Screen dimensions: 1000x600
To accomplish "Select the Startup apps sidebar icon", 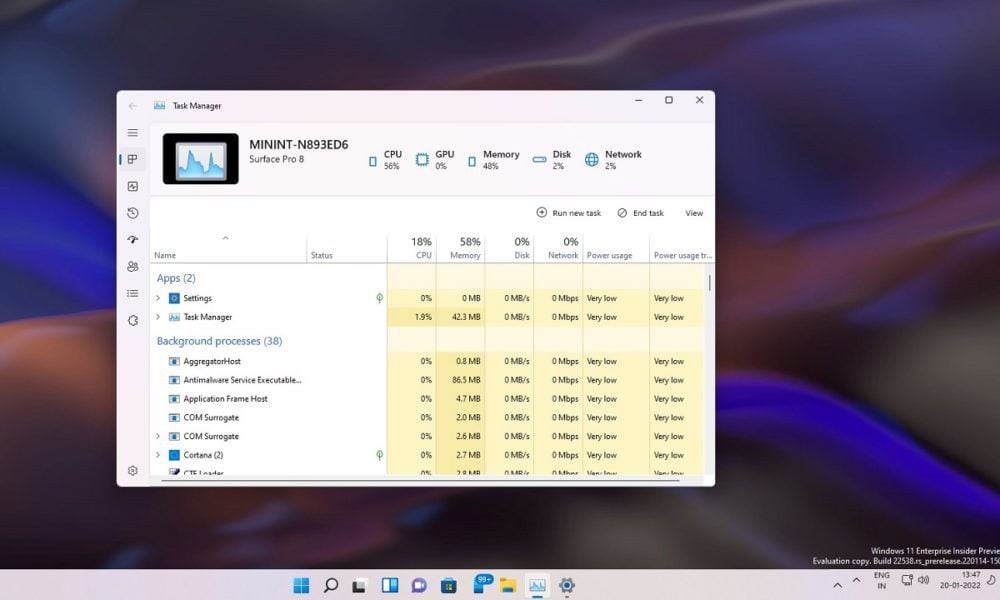I will [132, 240].
